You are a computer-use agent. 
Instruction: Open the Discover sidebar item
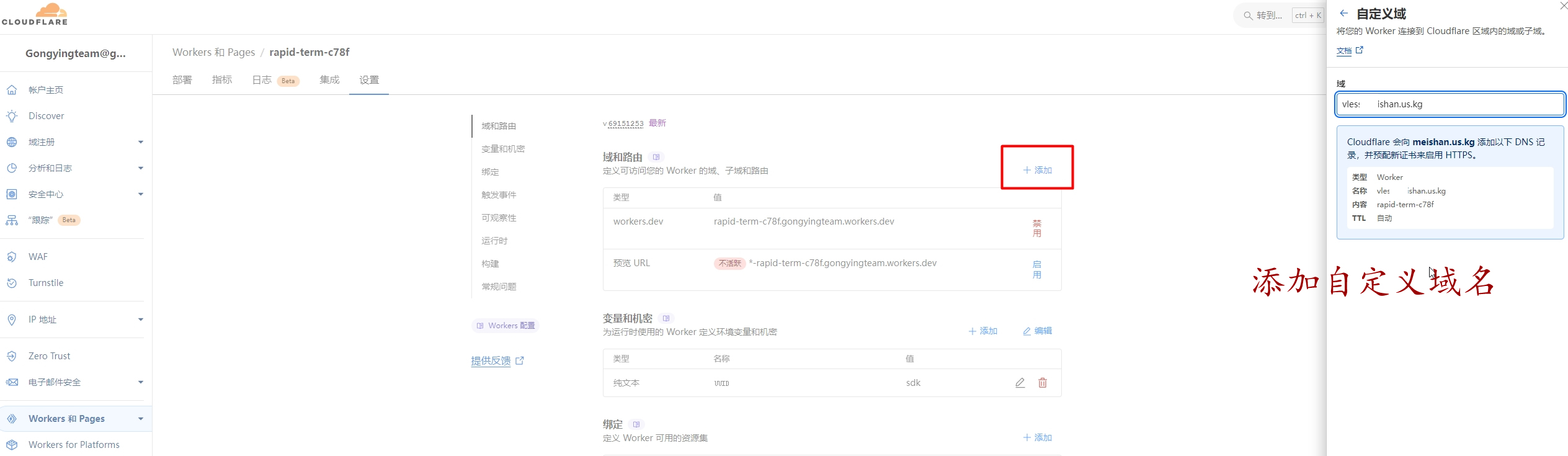point(46,116)
